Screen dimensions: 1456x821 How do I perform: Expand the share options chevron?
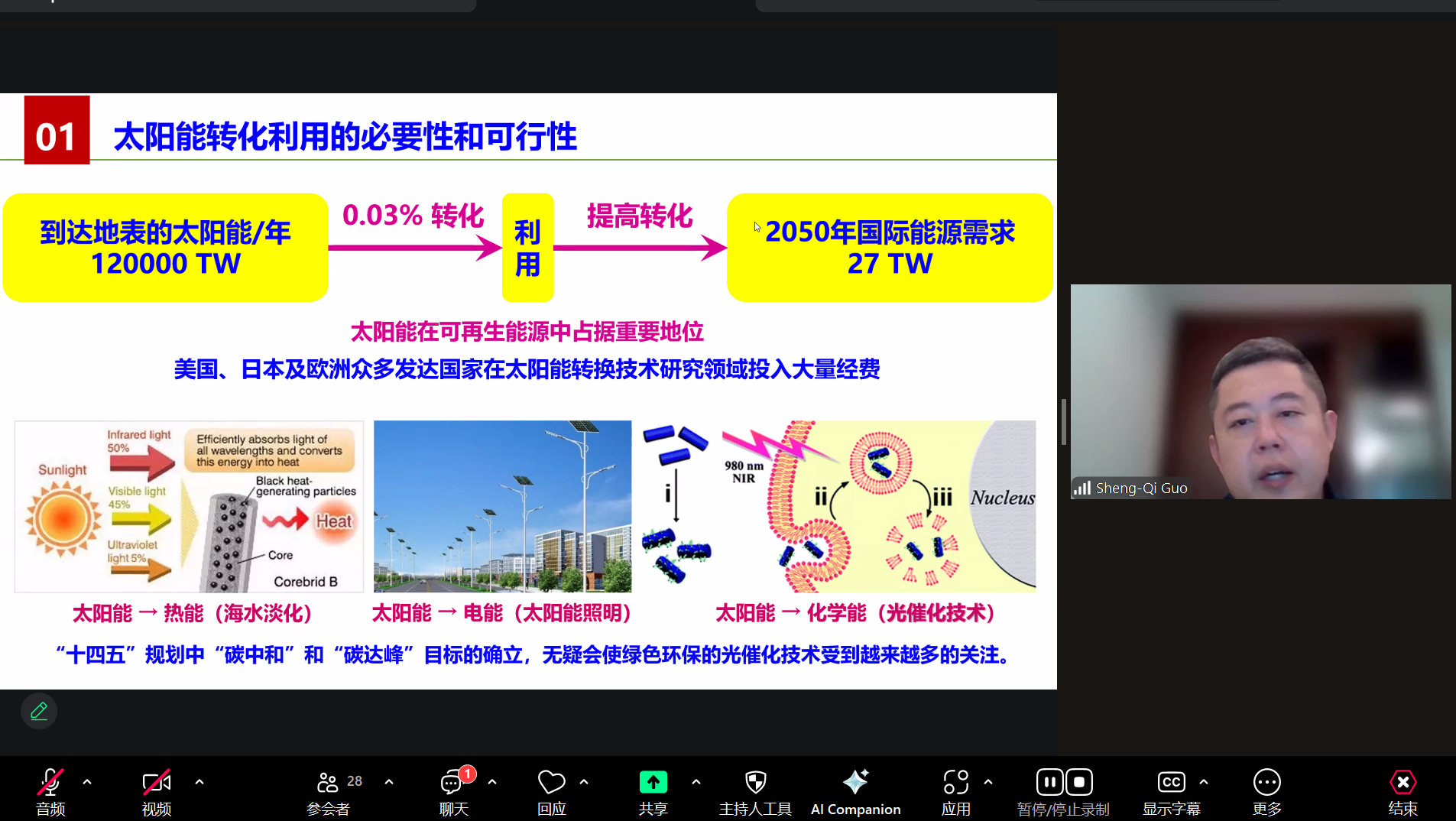click(696, 781)
